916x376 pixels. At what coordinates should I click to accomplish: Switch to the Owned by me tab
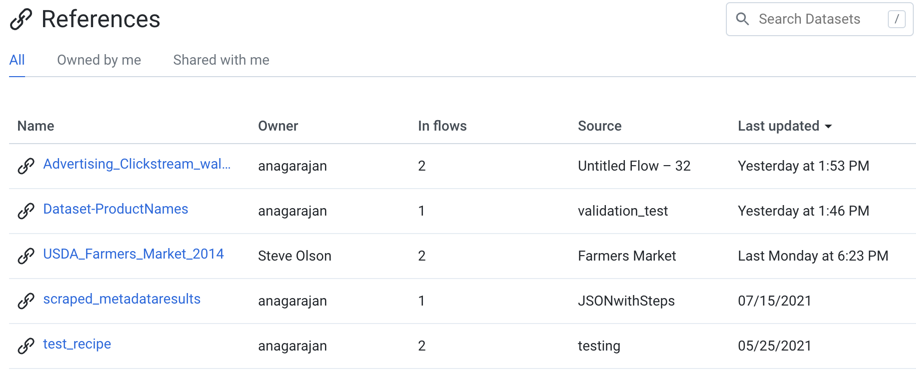[x=99, y=60]
